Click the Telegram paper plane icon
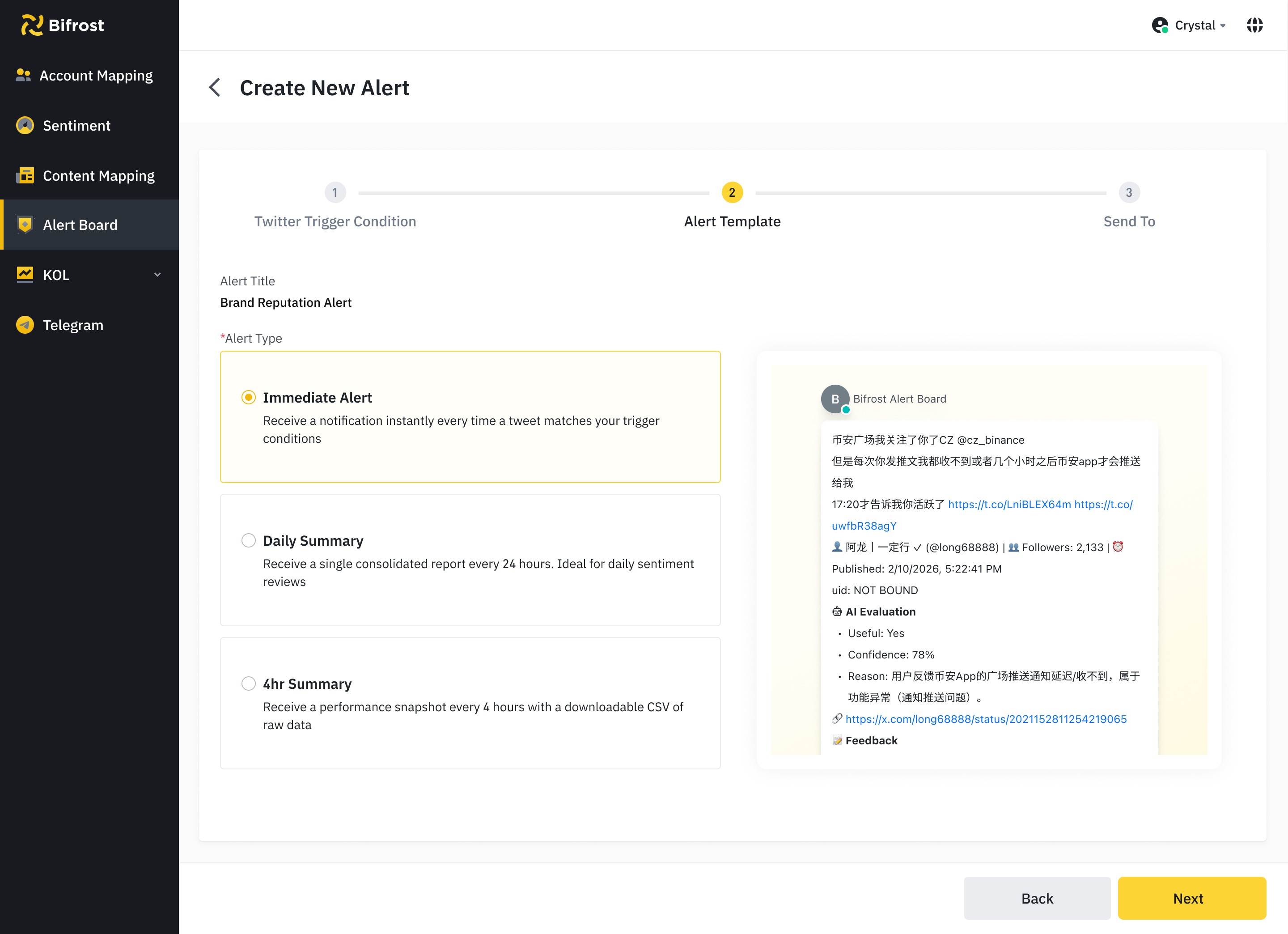Image resolution: width=1288 pixels, height=934 pixels. click(x=25, y=325)
